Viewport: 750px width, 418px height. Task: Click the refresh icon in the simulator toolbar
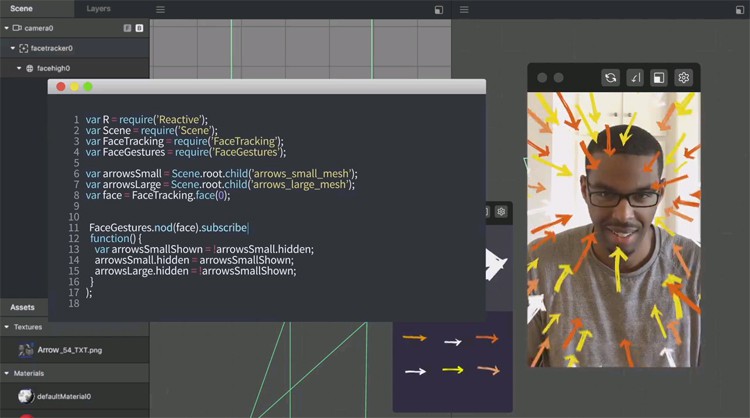pyautogui.click(x=609, y=78)
